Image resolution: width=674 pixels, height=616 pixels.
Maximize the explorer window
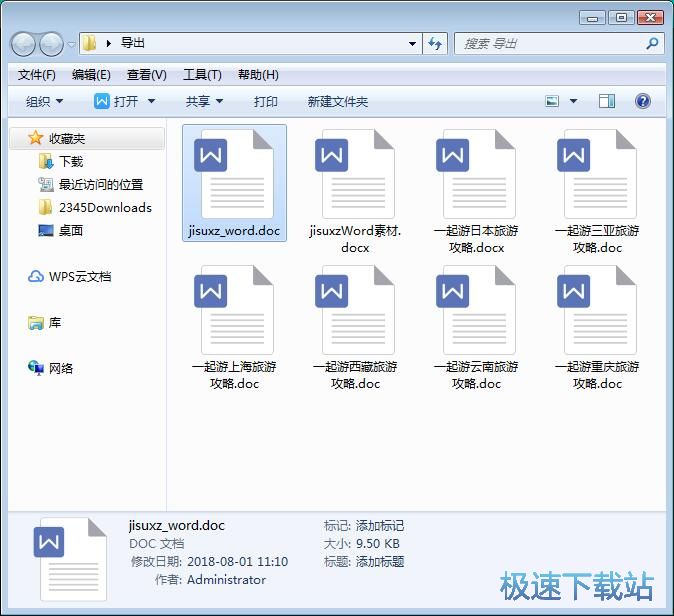click(x=621, y=18)
